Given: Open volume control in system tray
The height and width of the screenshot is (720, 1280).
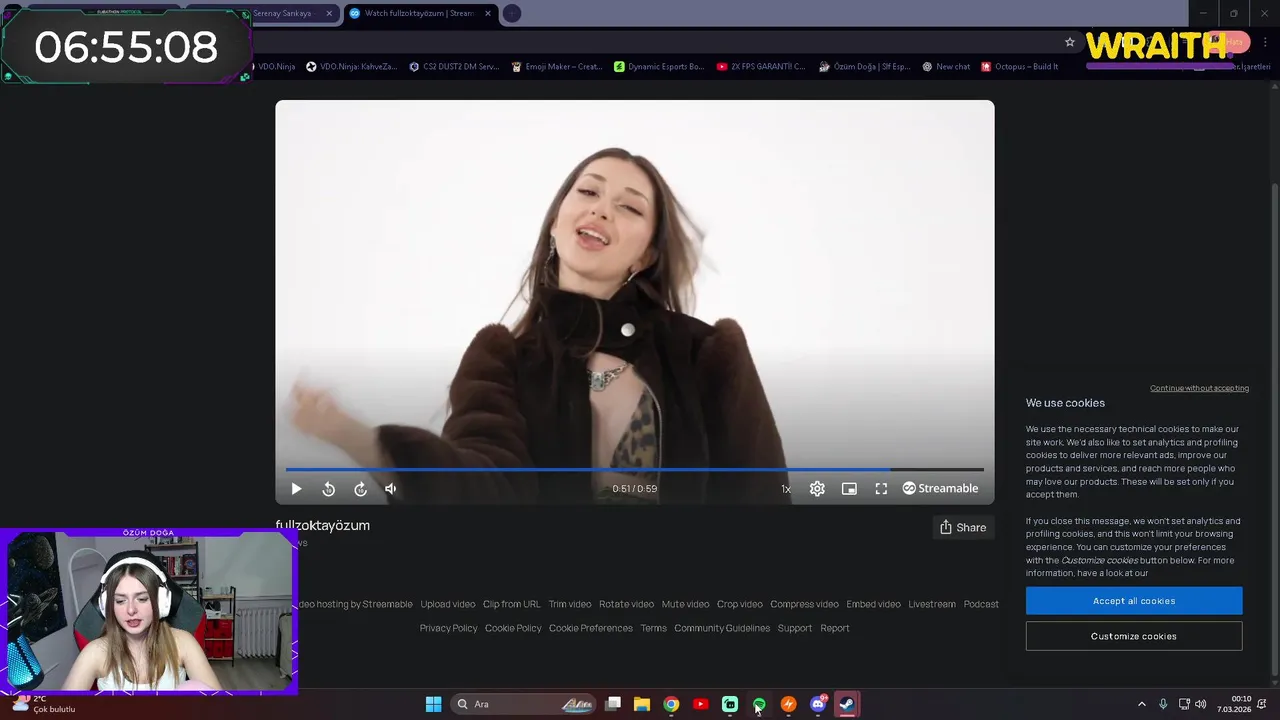Looking at the screenshot, I should point(1200,704).
